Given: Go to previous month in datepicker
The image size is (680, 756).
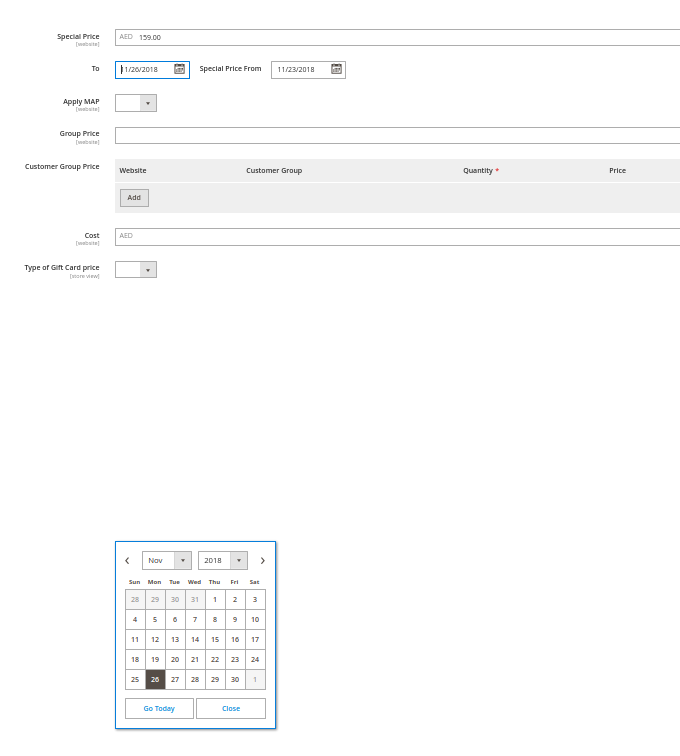Looking at the screenshot, I should coord(127,561).
